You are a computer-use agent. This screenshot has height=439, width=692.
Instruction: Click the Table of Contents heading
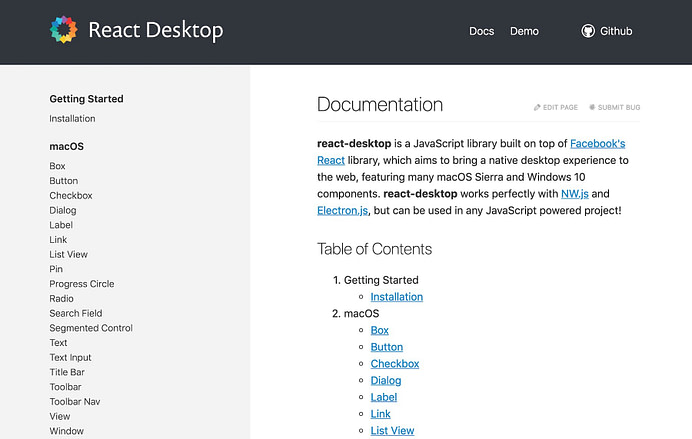[x=374, y=249]
